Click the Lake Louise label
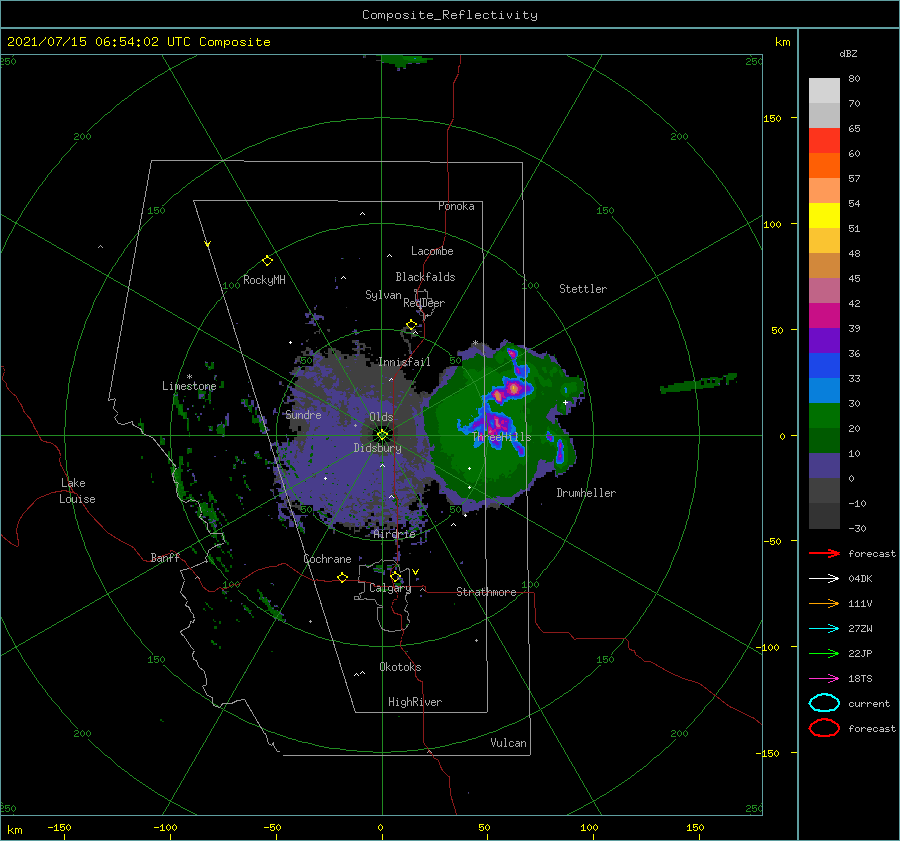Viewport: 900px width, 841px height. coord(77,491)
